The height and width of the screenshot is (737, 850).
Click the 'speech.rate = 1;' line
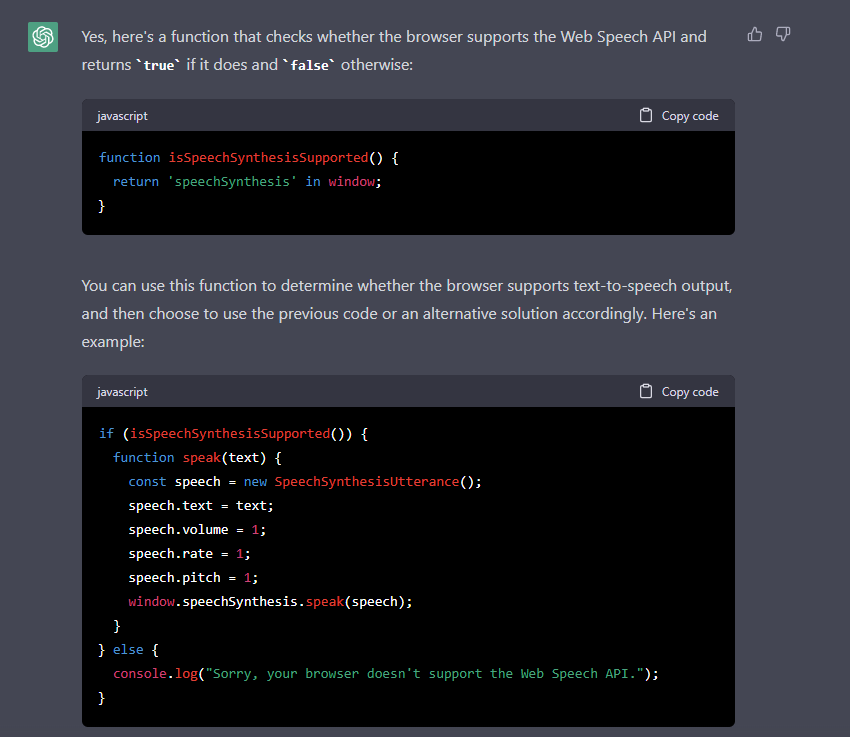189,553
